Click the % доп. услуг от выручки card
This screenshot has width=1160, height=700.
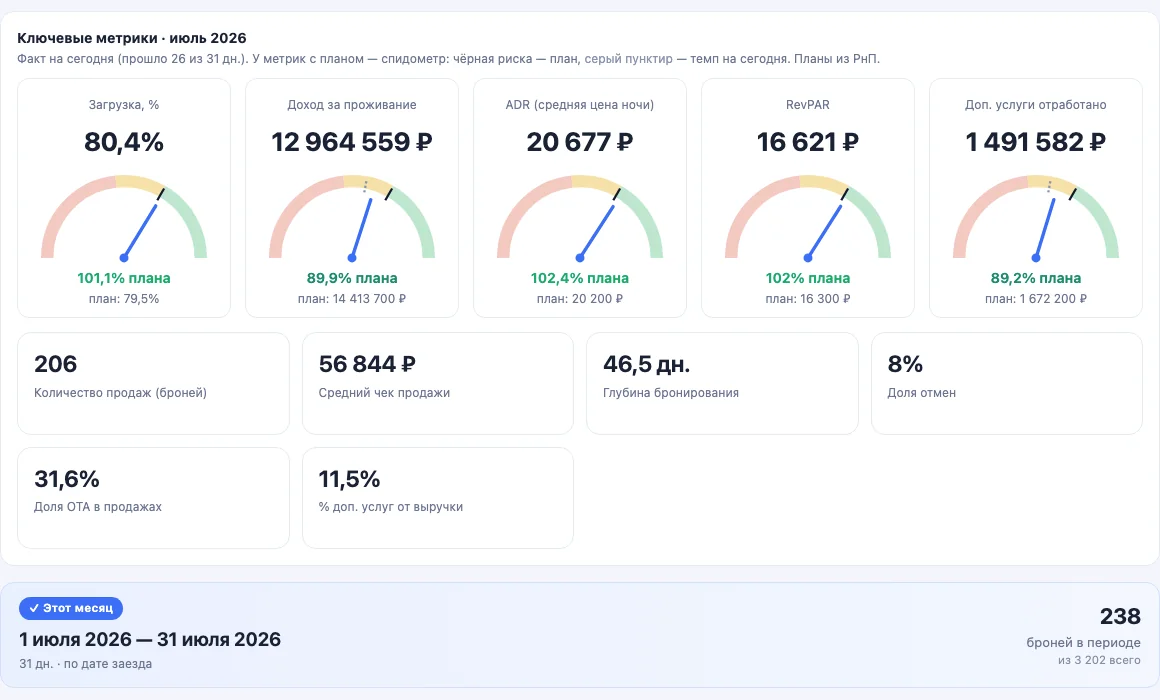coord(438,498)
